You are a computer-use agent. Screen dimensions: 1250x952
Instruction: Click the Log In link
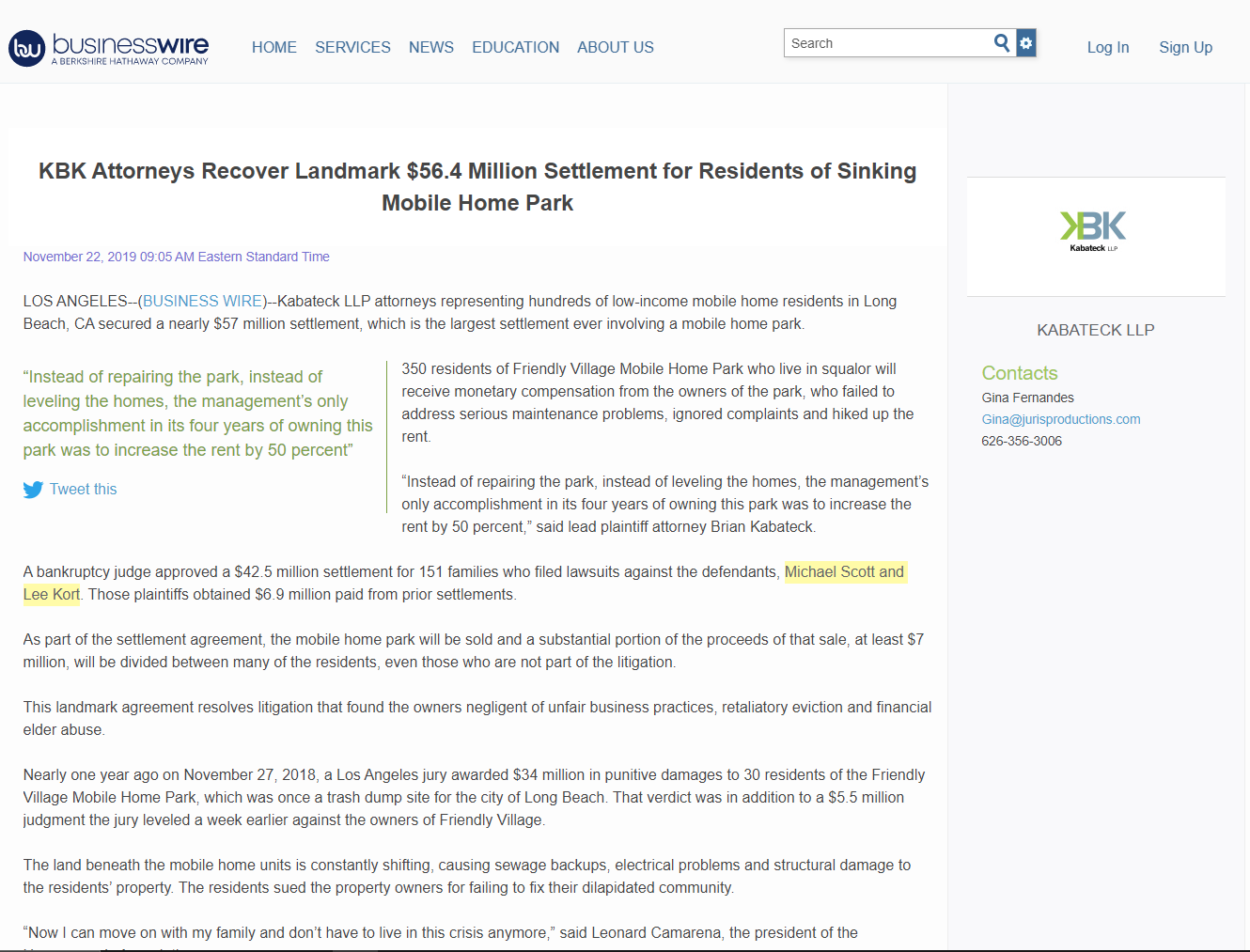[1108, 47]
